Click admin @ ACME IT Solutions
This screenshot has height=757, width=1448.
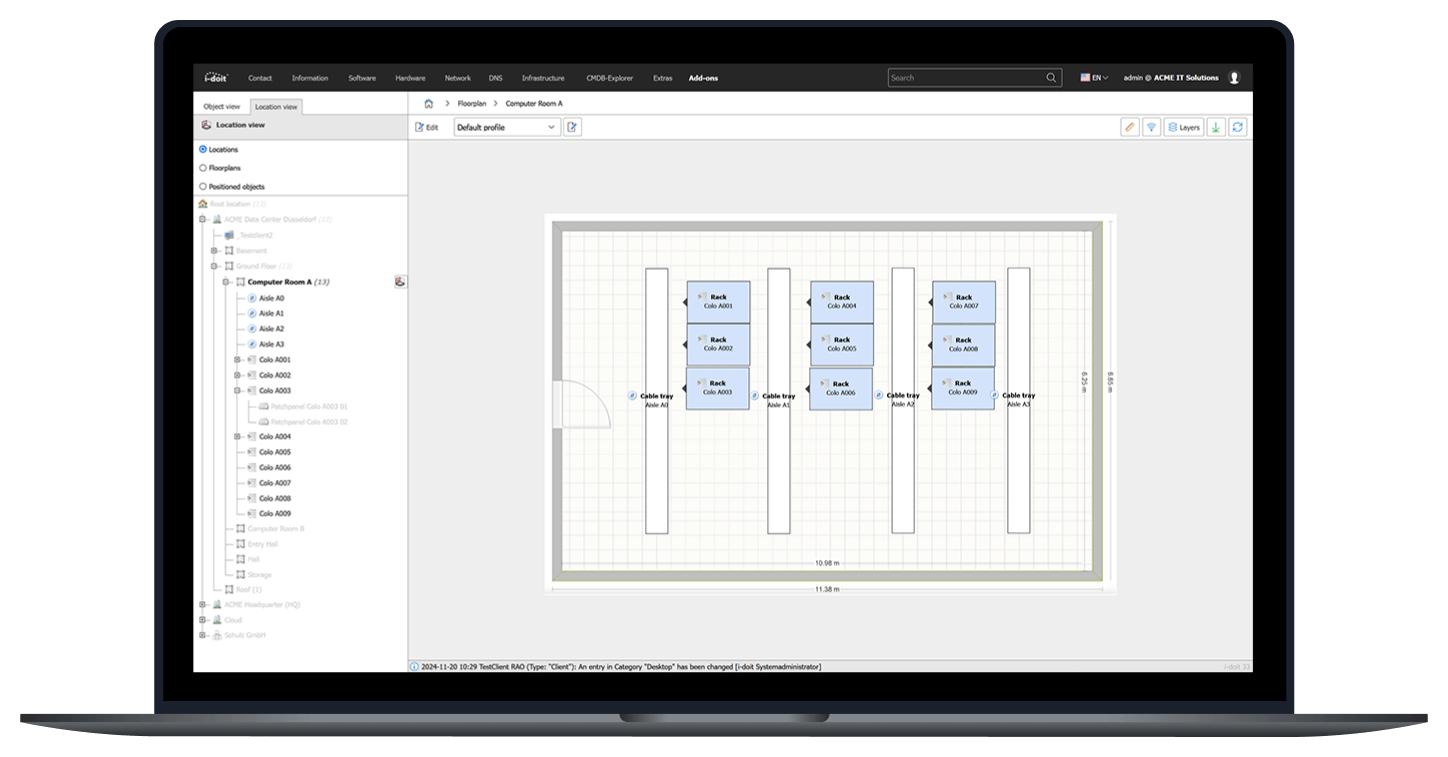tap(1171, 77)
